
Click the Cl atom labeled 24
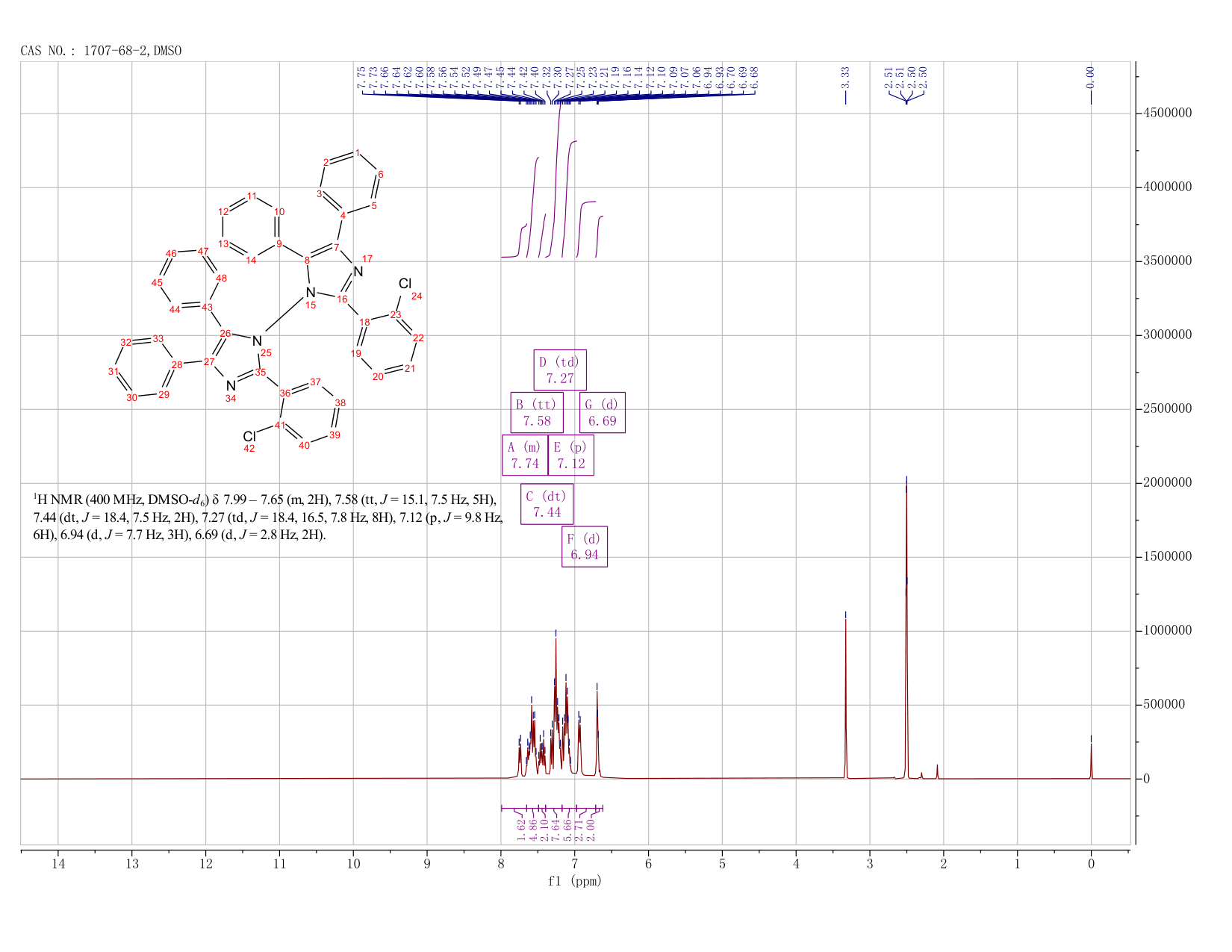click(x=405, y=284)
